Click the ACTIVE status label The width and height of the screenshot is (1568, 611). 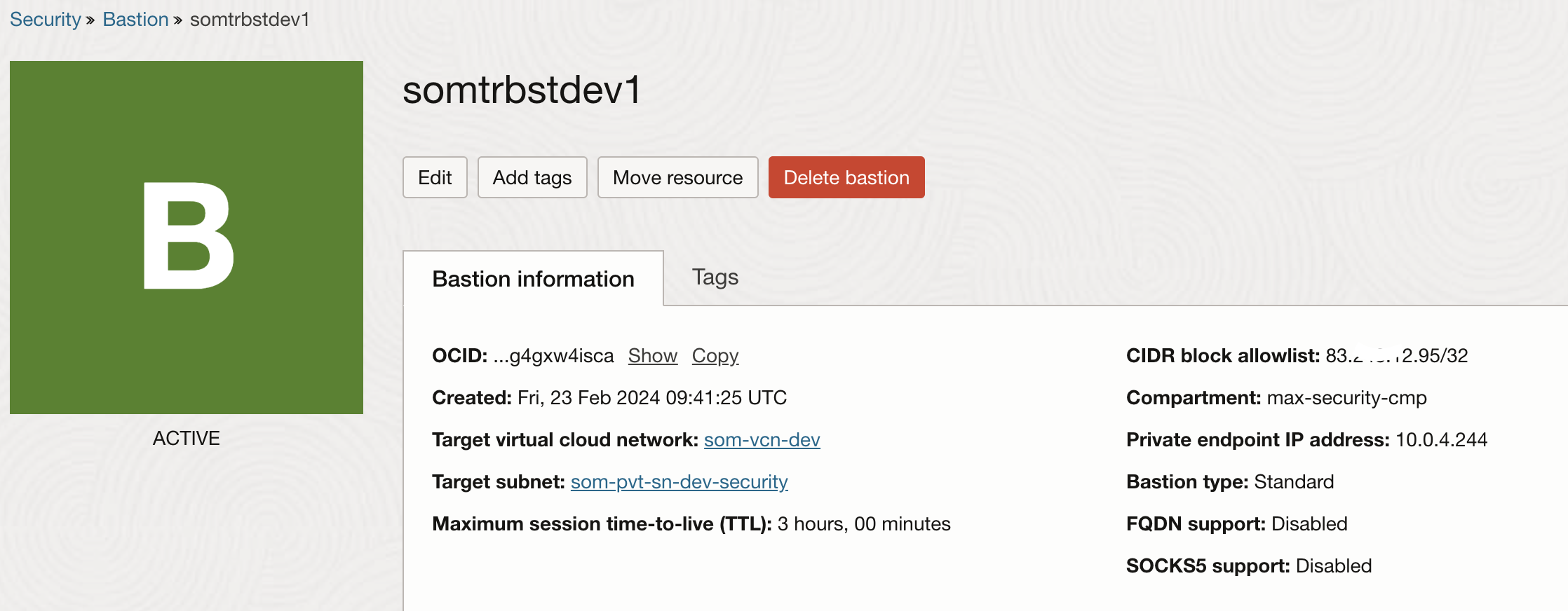187,439
